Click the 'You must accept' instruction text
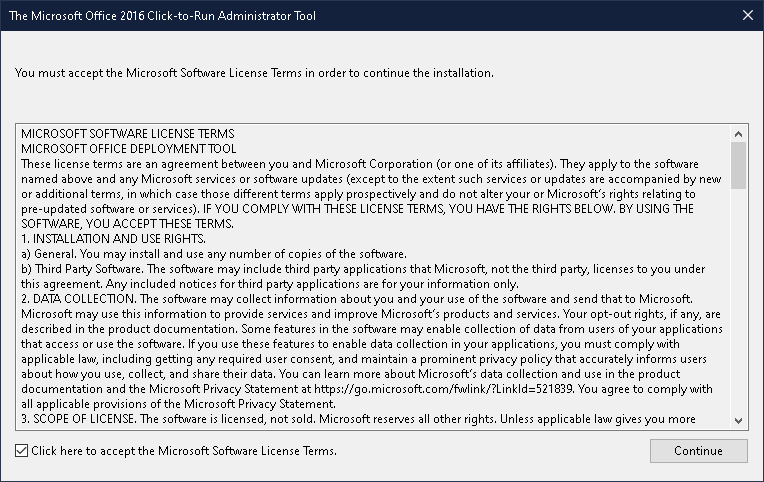The image size is (764, 482). tap(254, 73)
